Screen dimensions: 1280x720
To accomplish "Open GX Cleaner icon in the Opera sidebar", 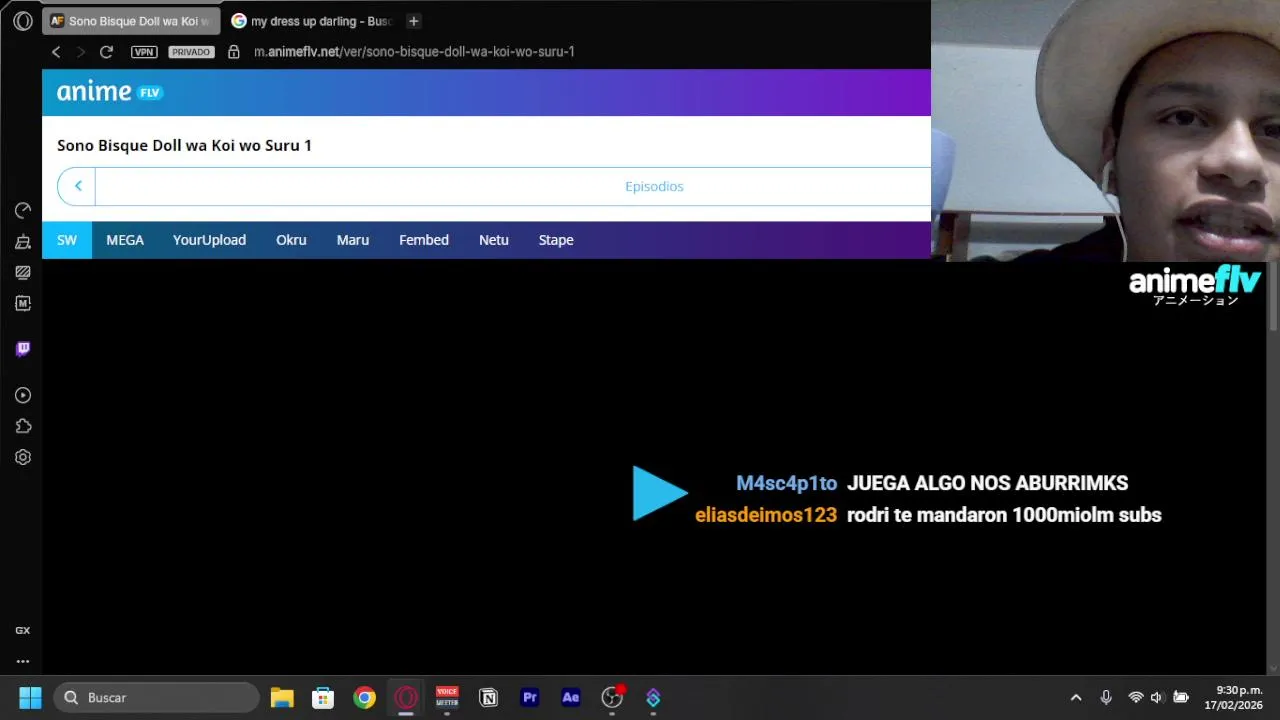I will point(23,241).
